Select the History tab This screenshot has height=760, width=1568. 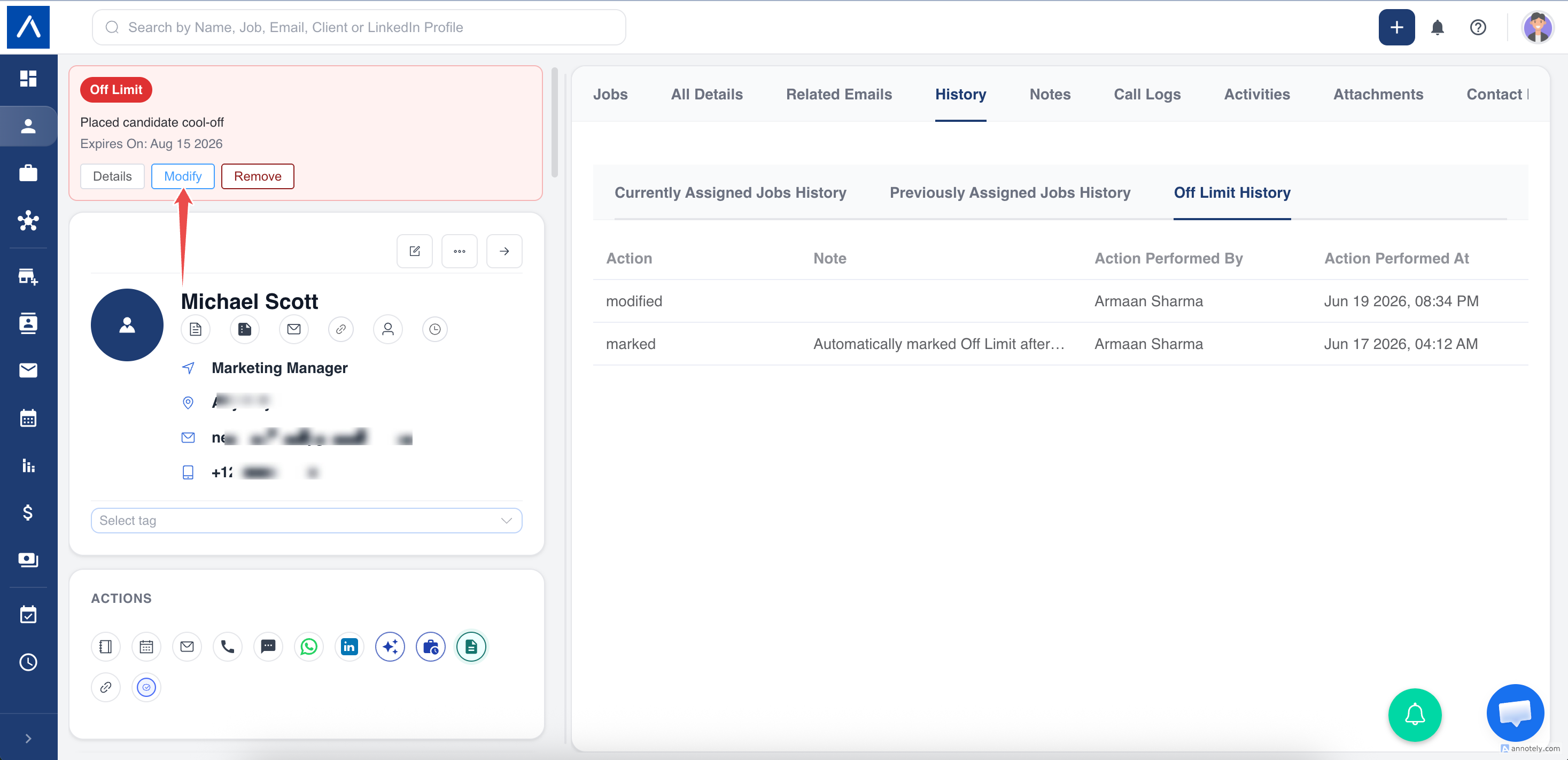(960, 95)
